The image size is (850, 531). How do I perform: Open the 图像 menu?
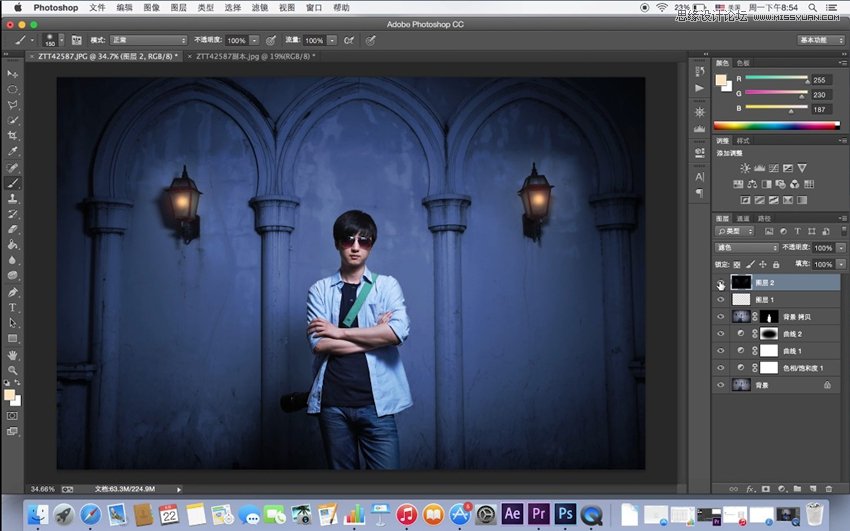151,8
